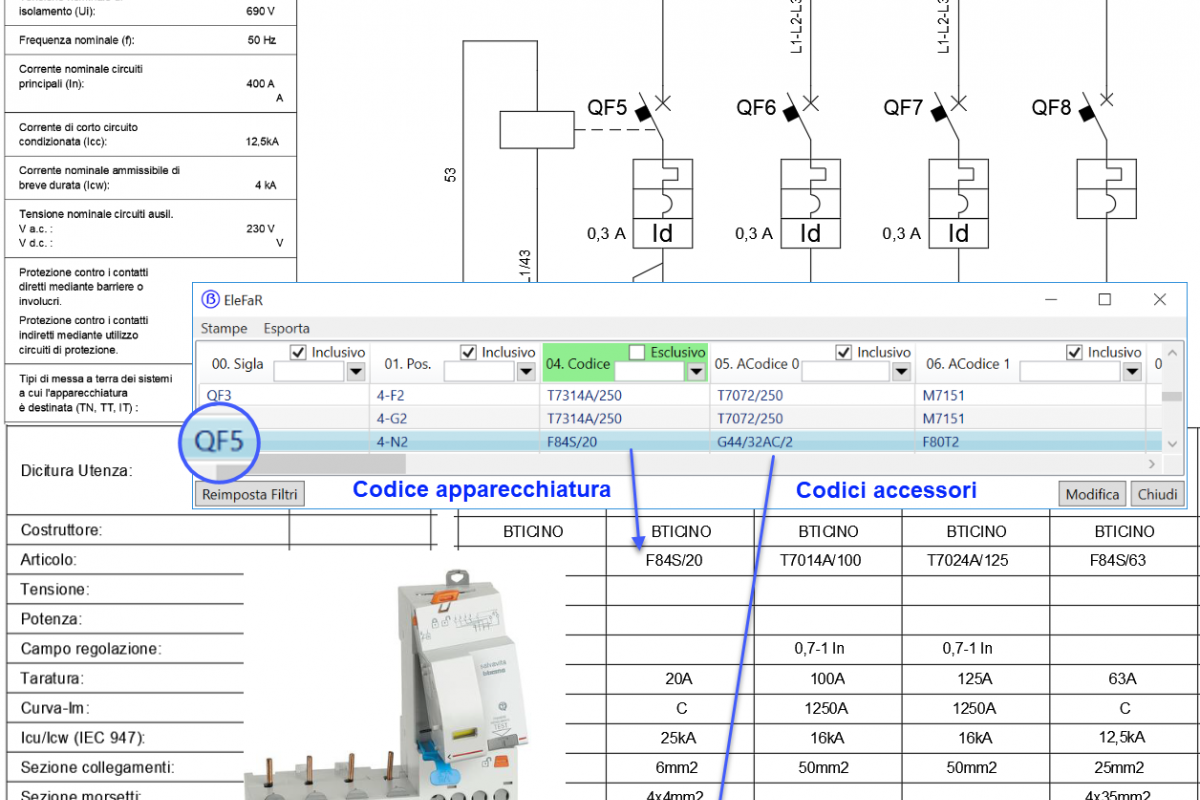
Task: Click the 'Campo regolazione:' row label
Action: [91, 649]
